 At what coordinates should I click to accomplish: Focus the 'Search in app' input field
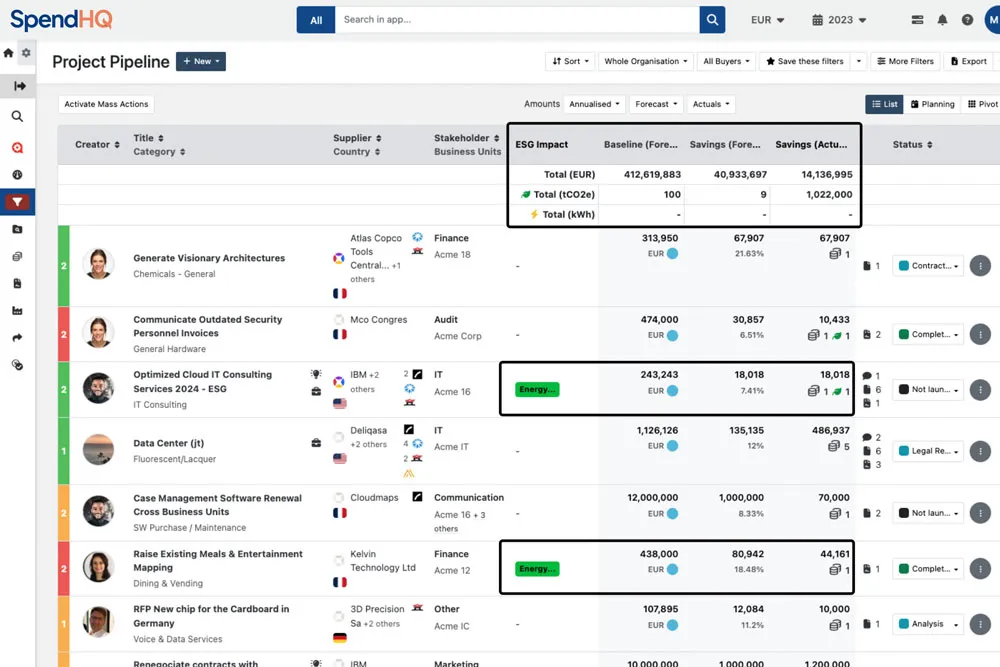[516, 20]
